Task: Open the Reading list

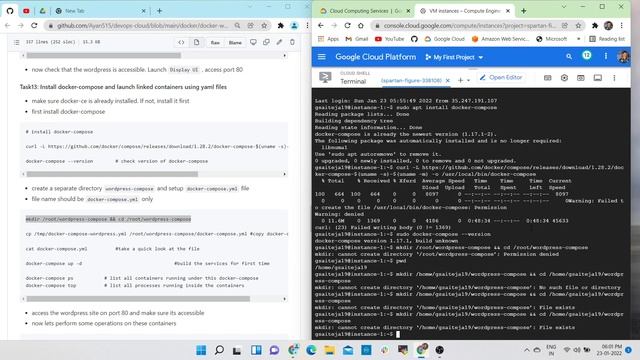Action: point(607,39)
